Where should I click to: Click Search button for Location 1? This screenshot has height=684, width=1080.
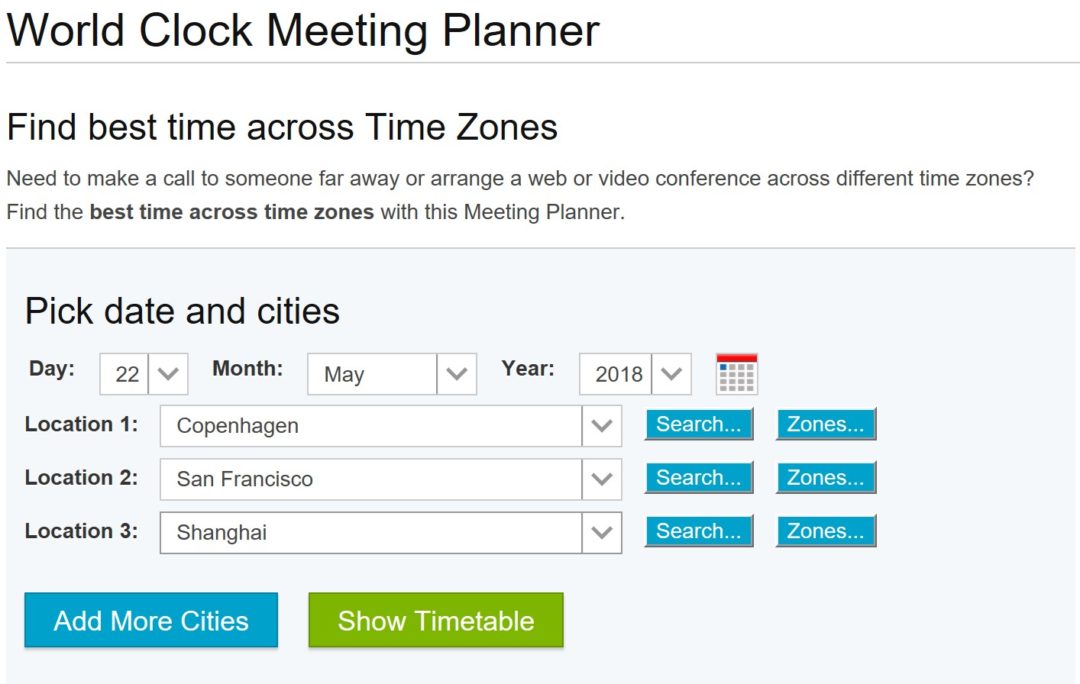point(698,425)
